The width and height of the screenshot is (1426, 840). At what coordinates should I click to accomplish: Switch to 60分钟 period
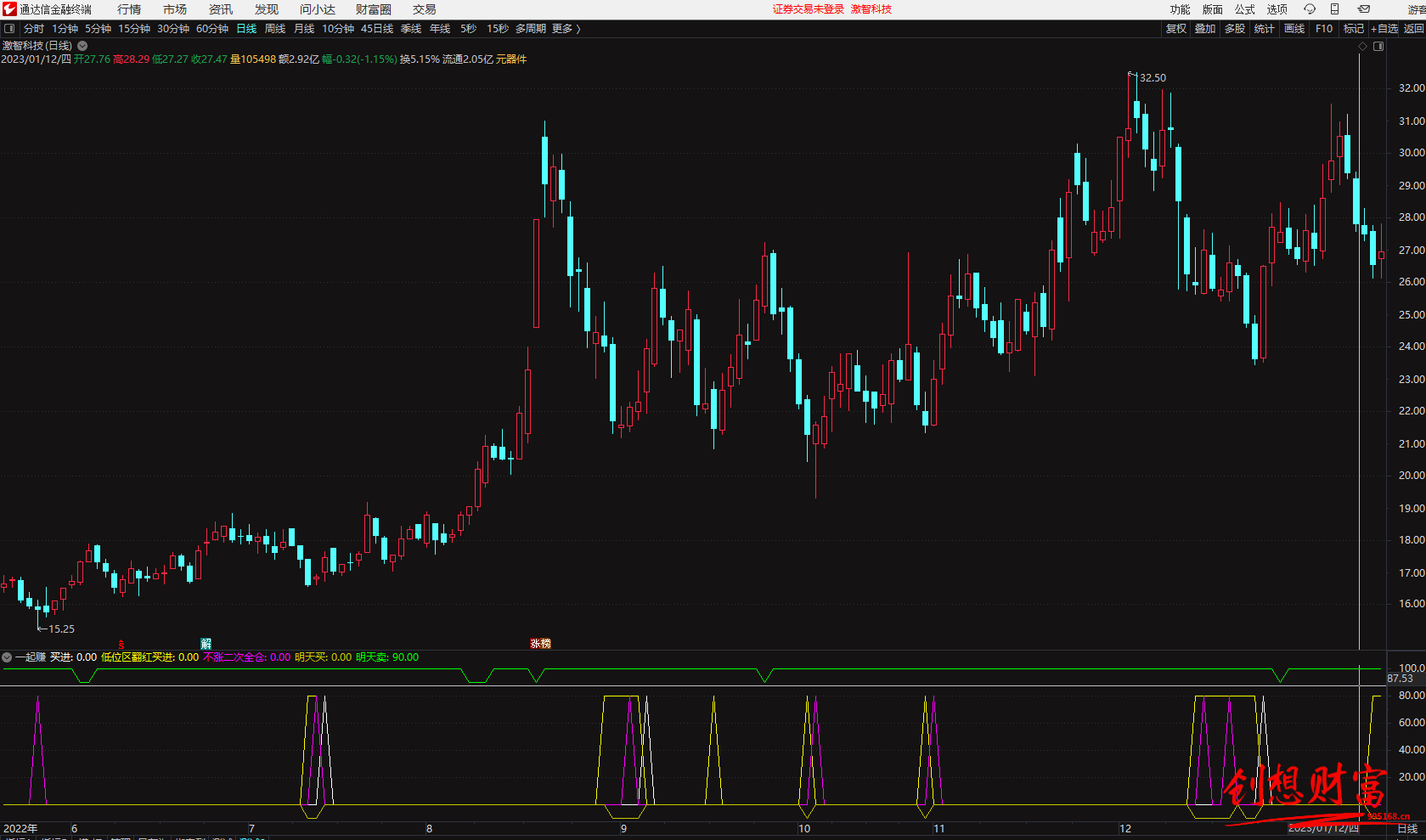click(212, 29)
